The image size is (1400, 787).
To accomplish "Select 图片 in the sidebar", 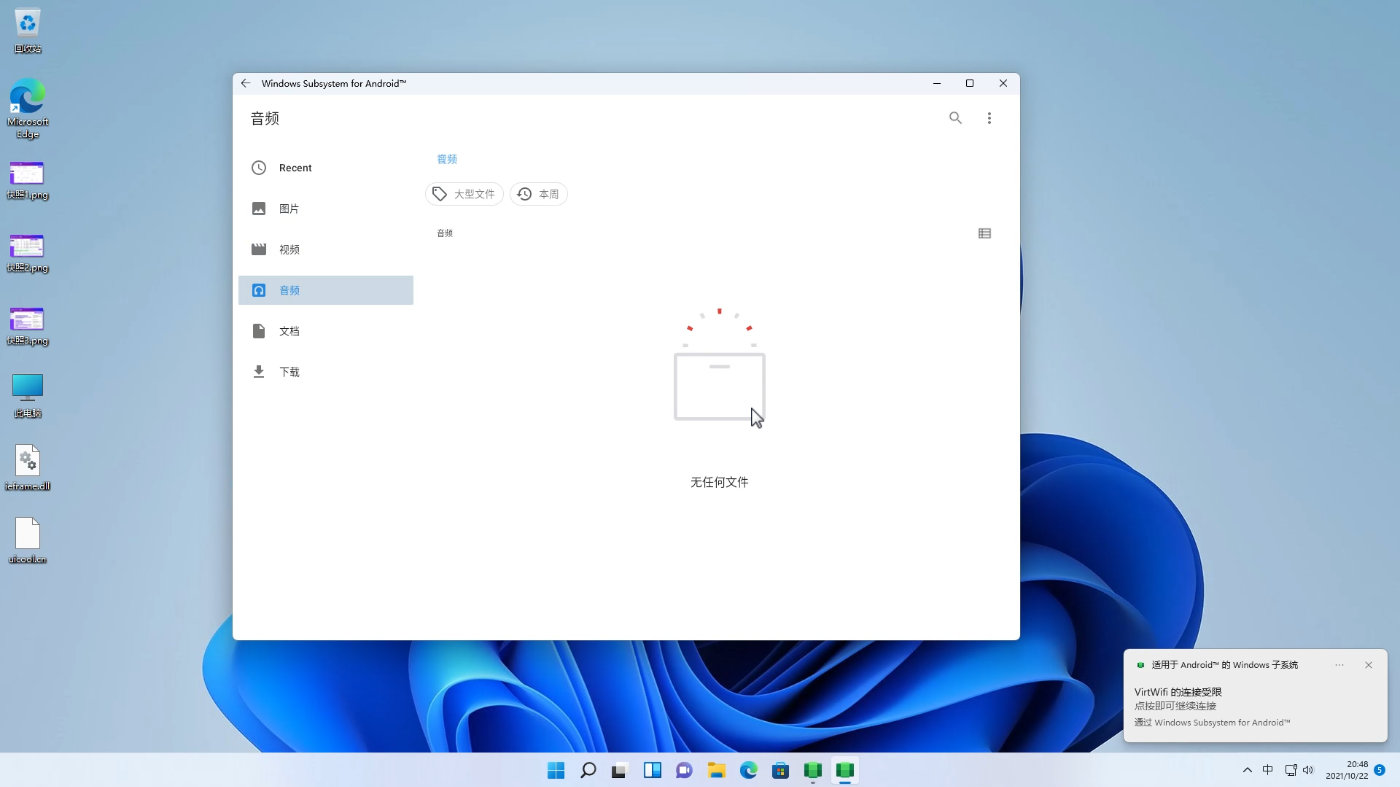I will [325, 209].
